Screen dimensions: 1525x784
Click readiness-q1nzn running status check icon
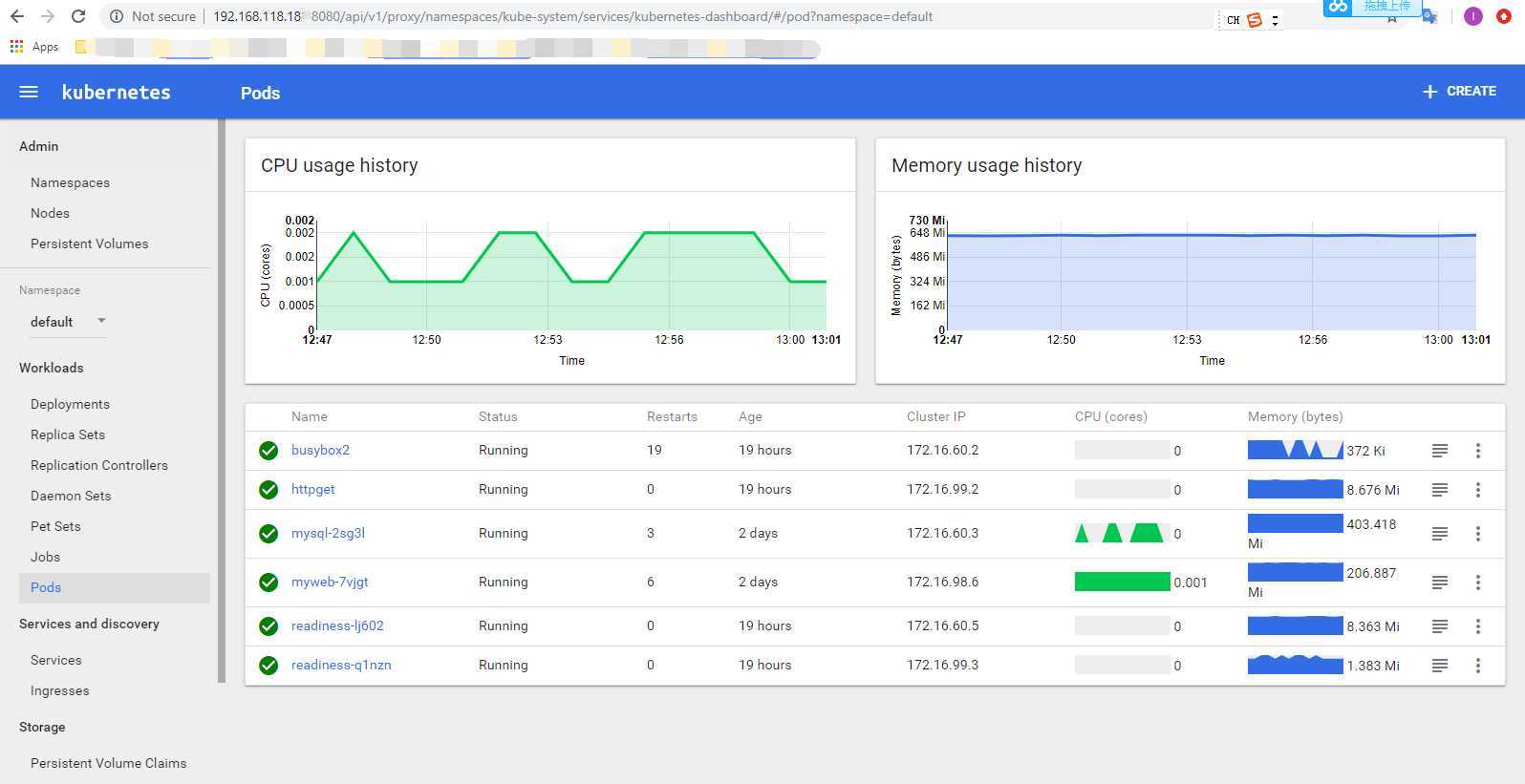(x=268, y=666)
